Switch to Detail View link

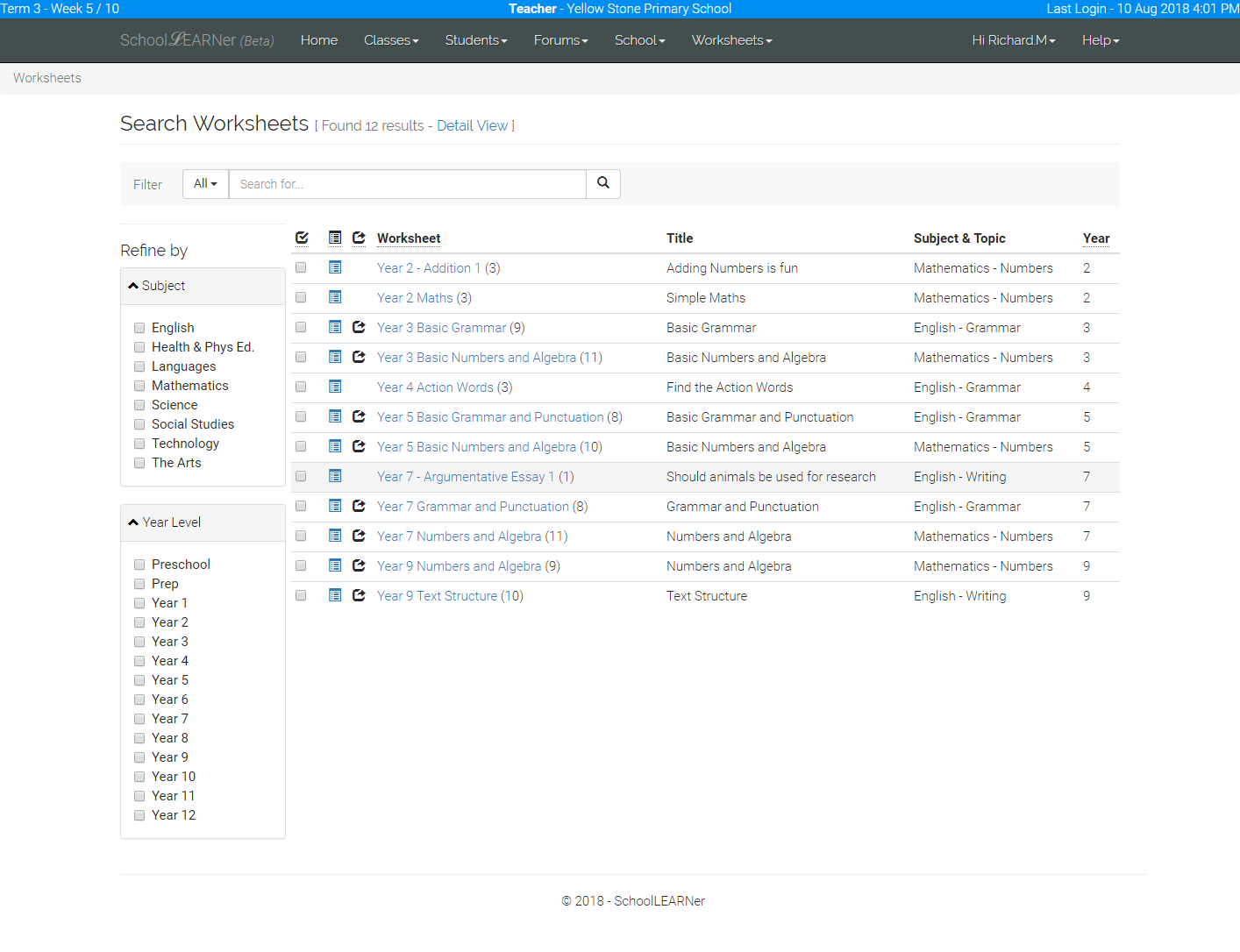[x=472, y=125]
